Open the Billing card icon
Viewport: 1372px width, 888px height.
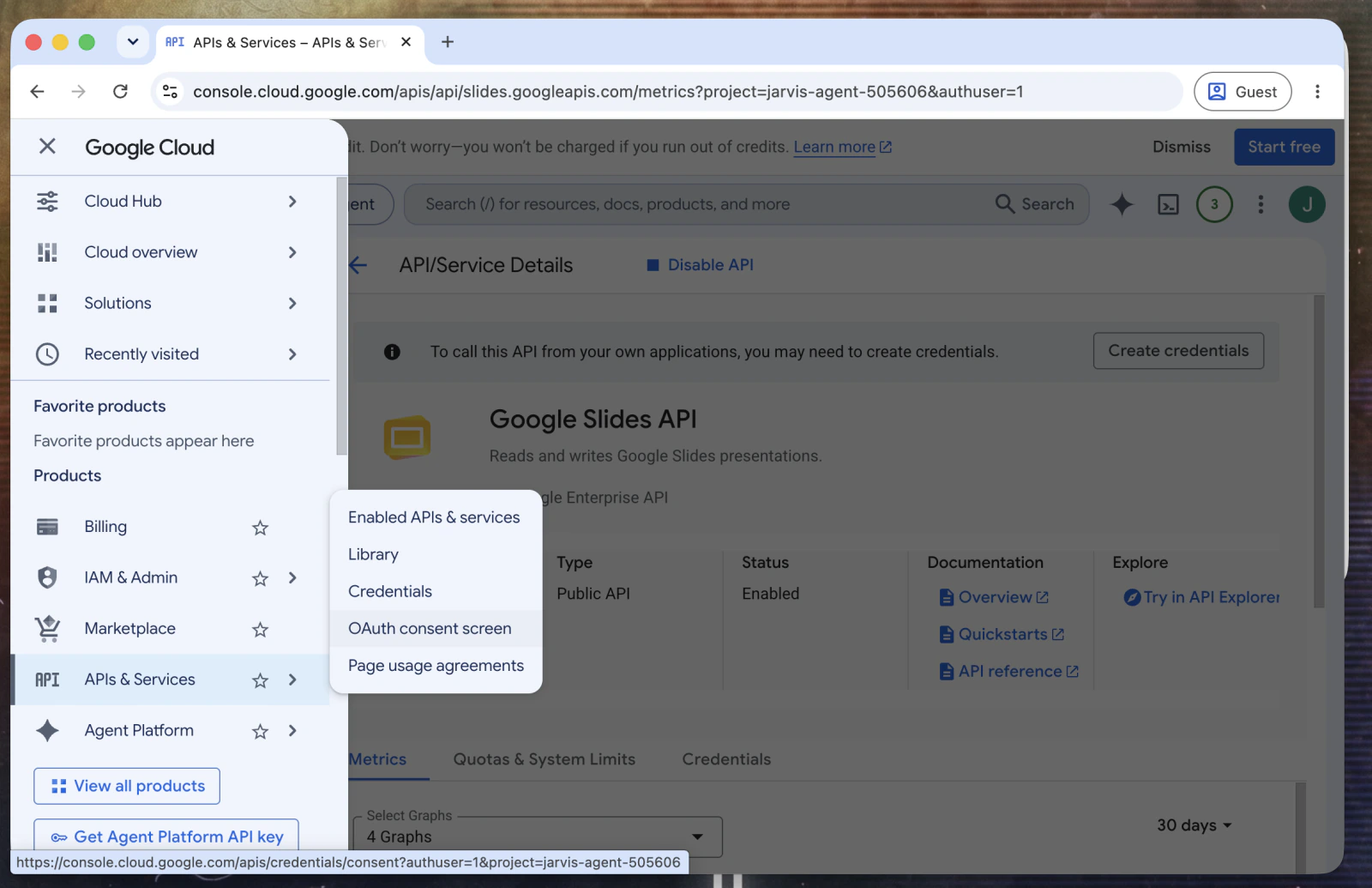coord(47,527)
